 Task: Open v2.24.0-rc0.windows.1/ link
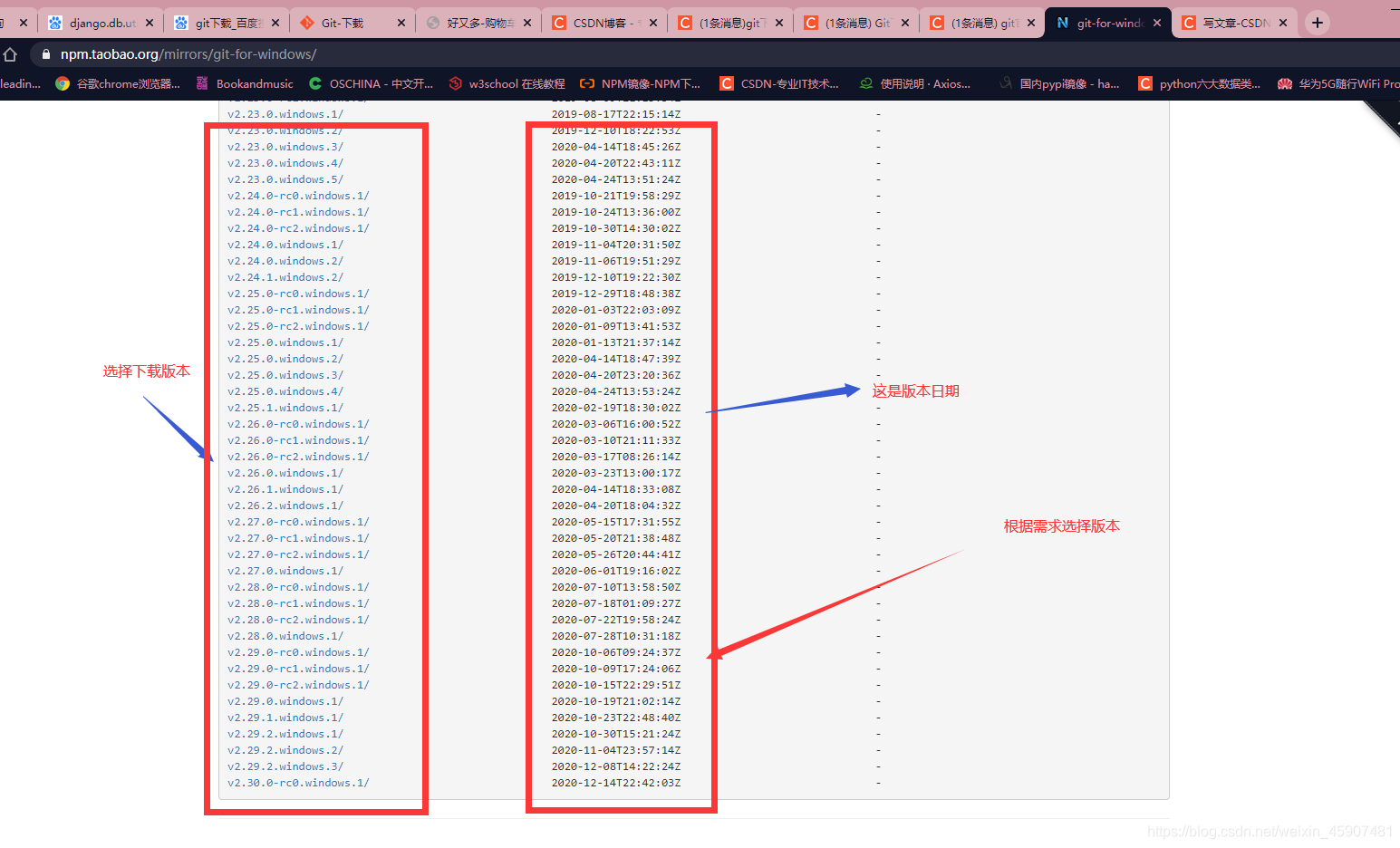click(x=298, y=196)
